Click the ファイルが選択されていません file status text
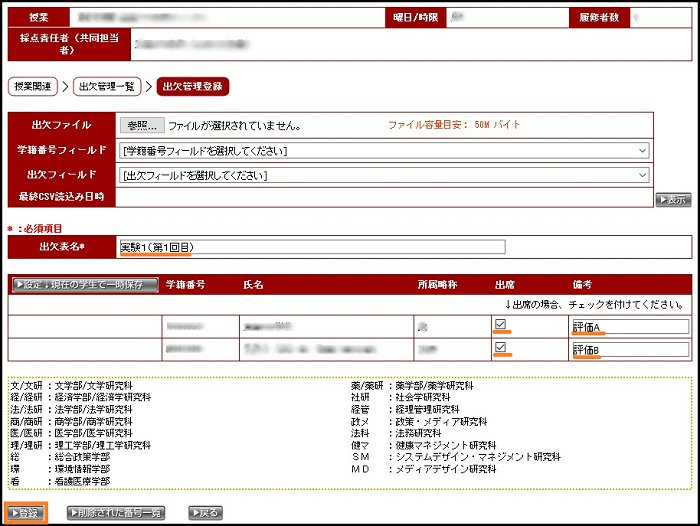Screen dimensions: 700x526 tap(235, 126)
